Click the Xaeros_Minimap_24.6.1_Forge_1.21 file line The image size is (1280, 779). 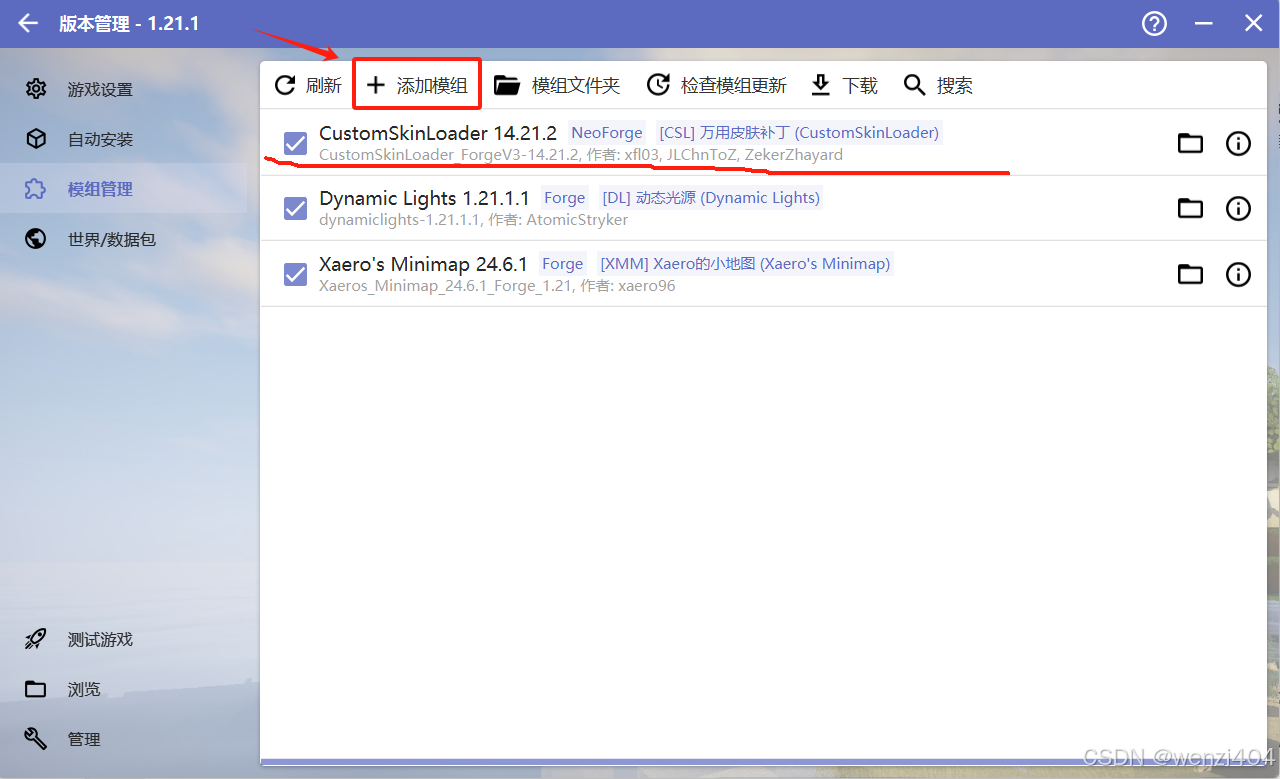click(x=497, y=286)
